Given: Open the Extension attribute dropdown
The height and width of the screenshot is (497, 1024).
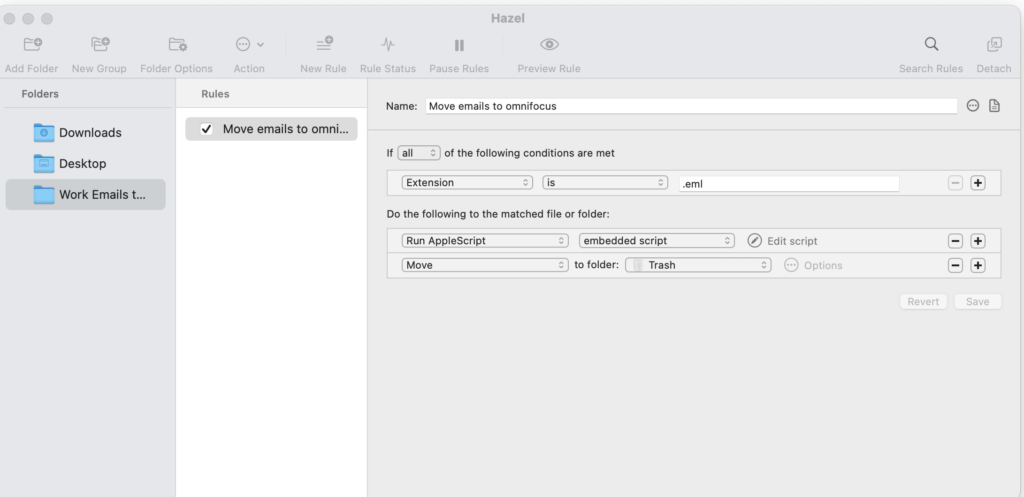Looking at the screenshot, I should (x=467, y=183).
